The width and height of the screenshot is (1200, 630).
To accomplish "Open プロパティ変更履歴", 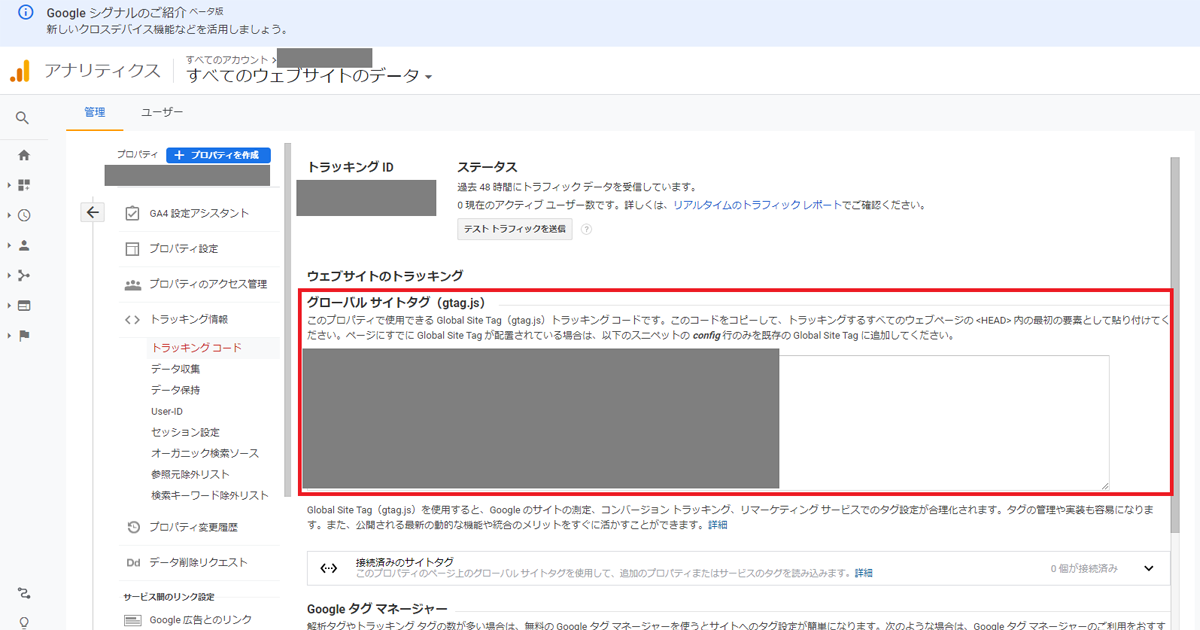I will (x=181, y=527).
